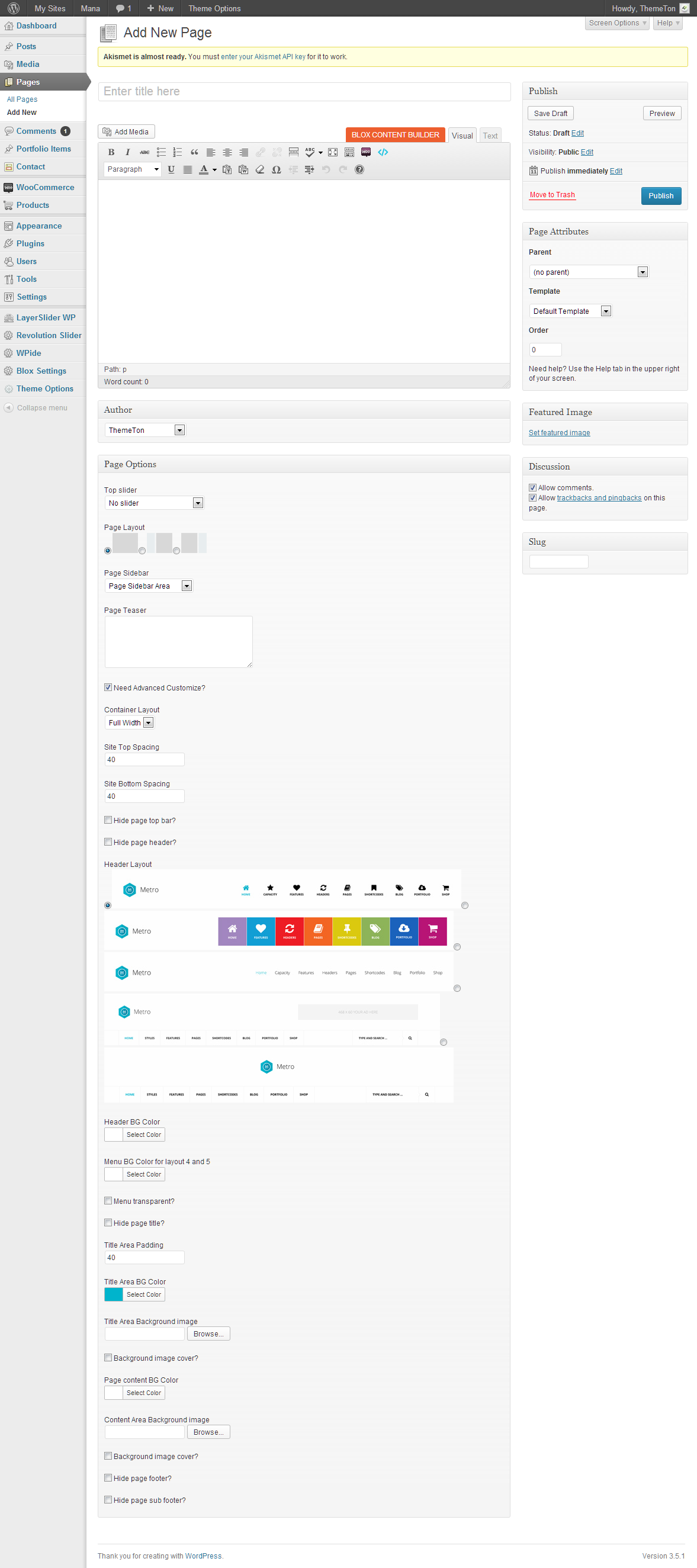Click the Set featured image link
The image size is (697, 1568).
coord(559,433)
